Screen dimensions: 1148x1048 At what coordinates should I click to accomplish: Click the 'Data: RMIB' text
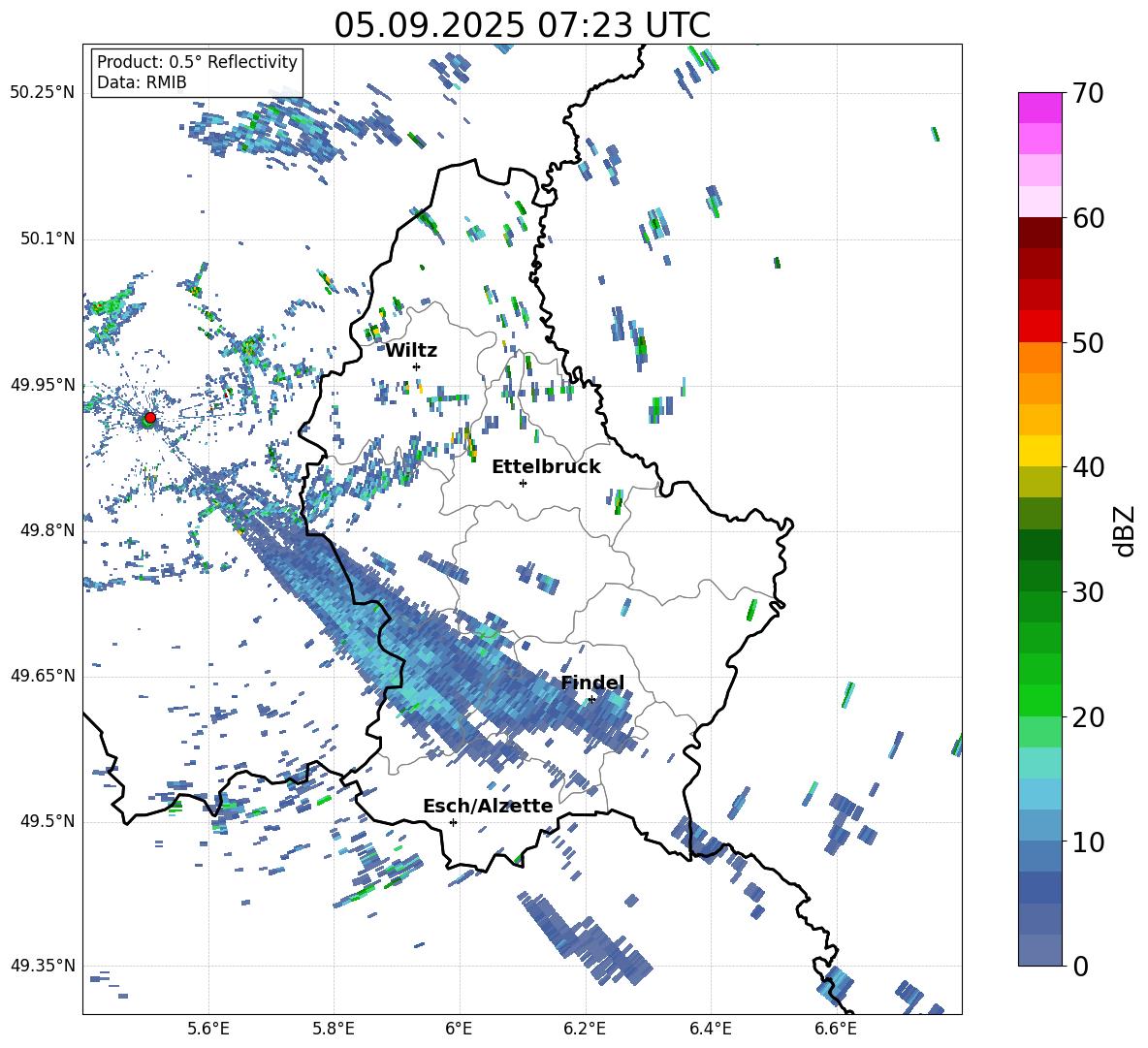tap(142, 82)
